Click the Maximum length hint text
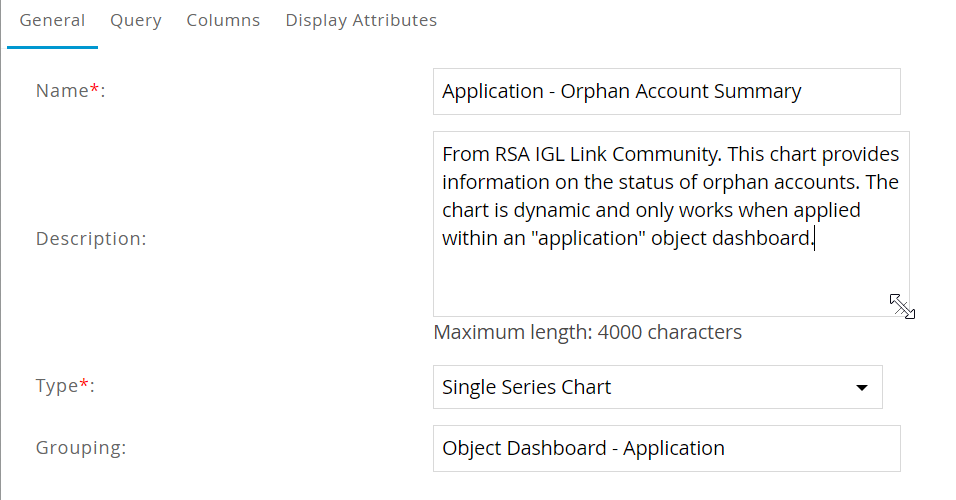956x500 pixels. pos(587,332)
